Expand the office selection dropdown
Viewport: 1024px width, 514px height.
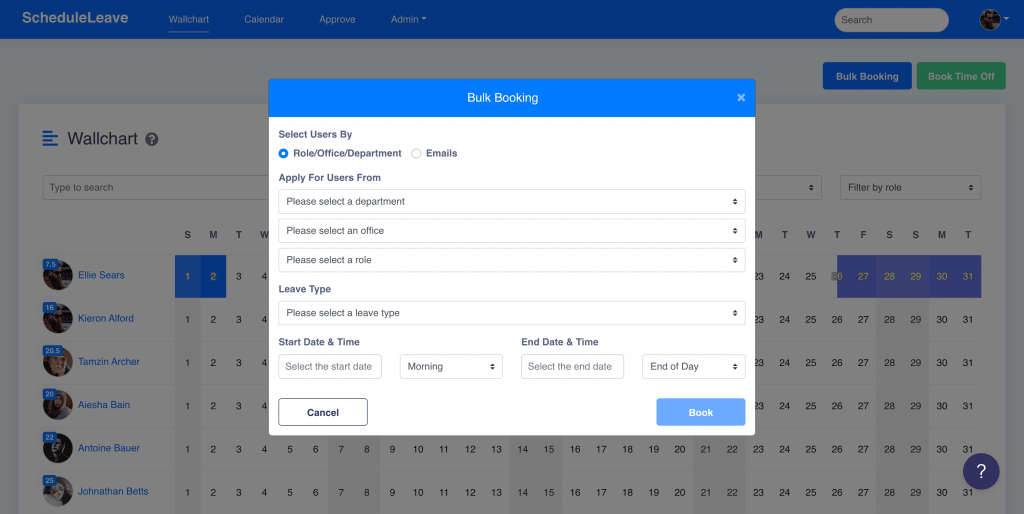(x=511, y=230)
